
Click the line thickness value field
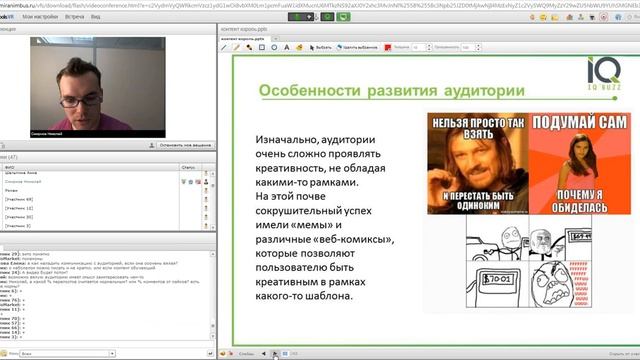(x=419, y=47)
